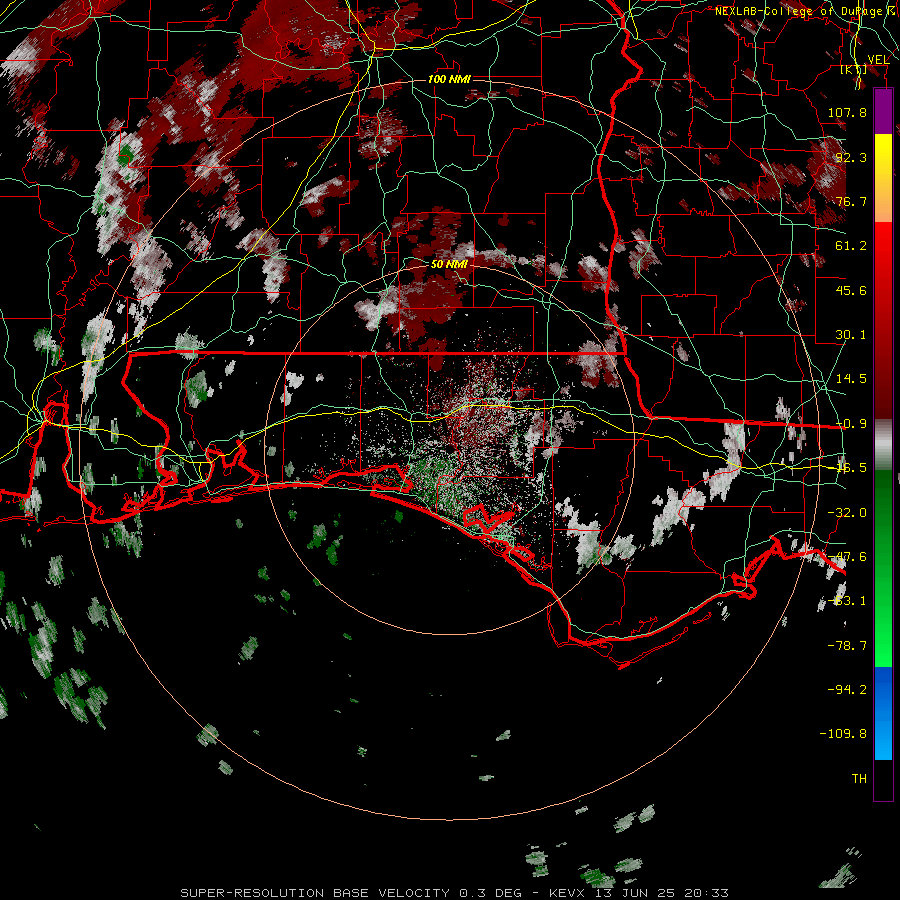Click the -109.8 velocity scale value
Screen dimensions: 900x900
coord(843,734)
